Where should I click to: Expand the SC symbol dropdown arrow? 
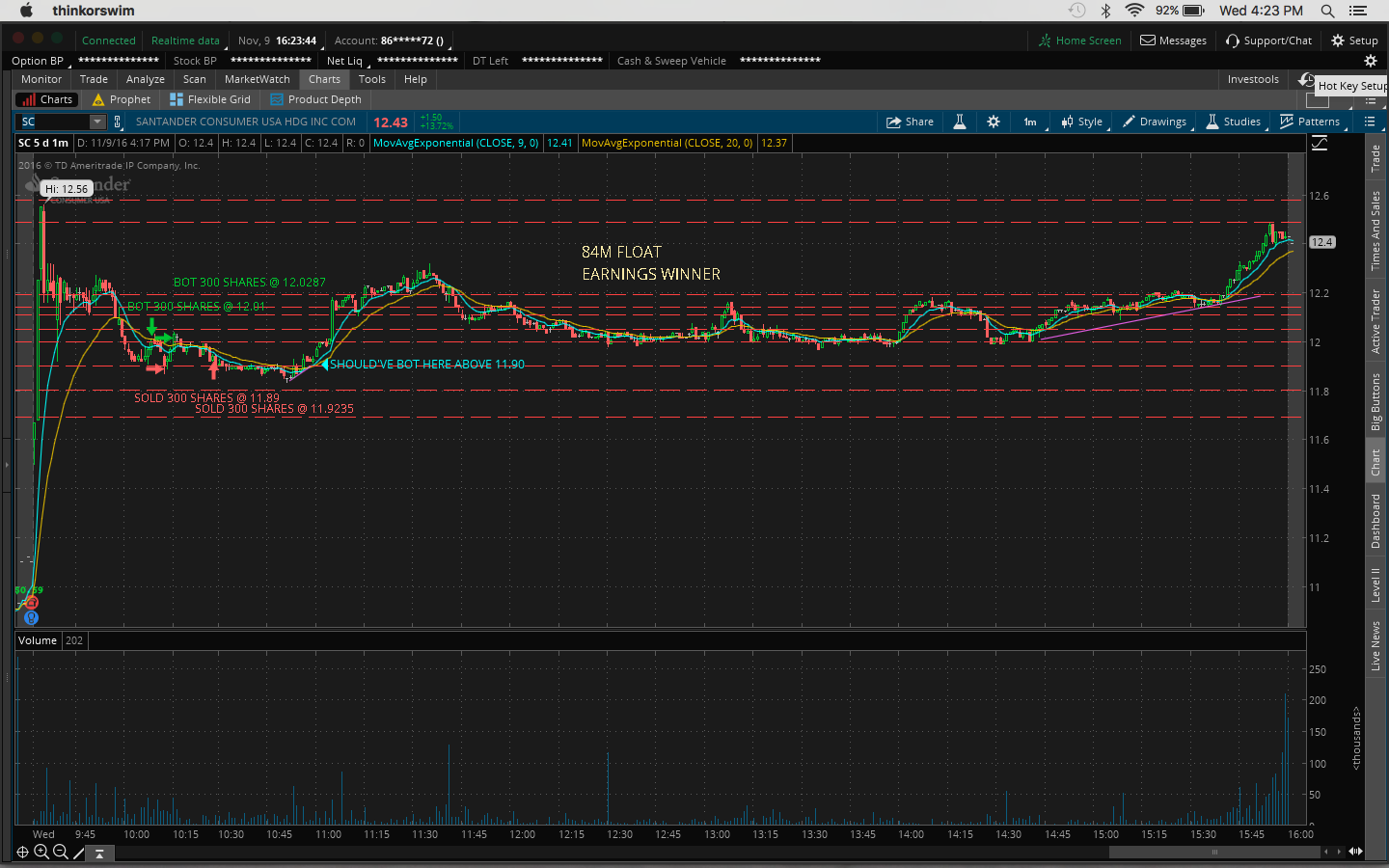click(x=97, y=122)
